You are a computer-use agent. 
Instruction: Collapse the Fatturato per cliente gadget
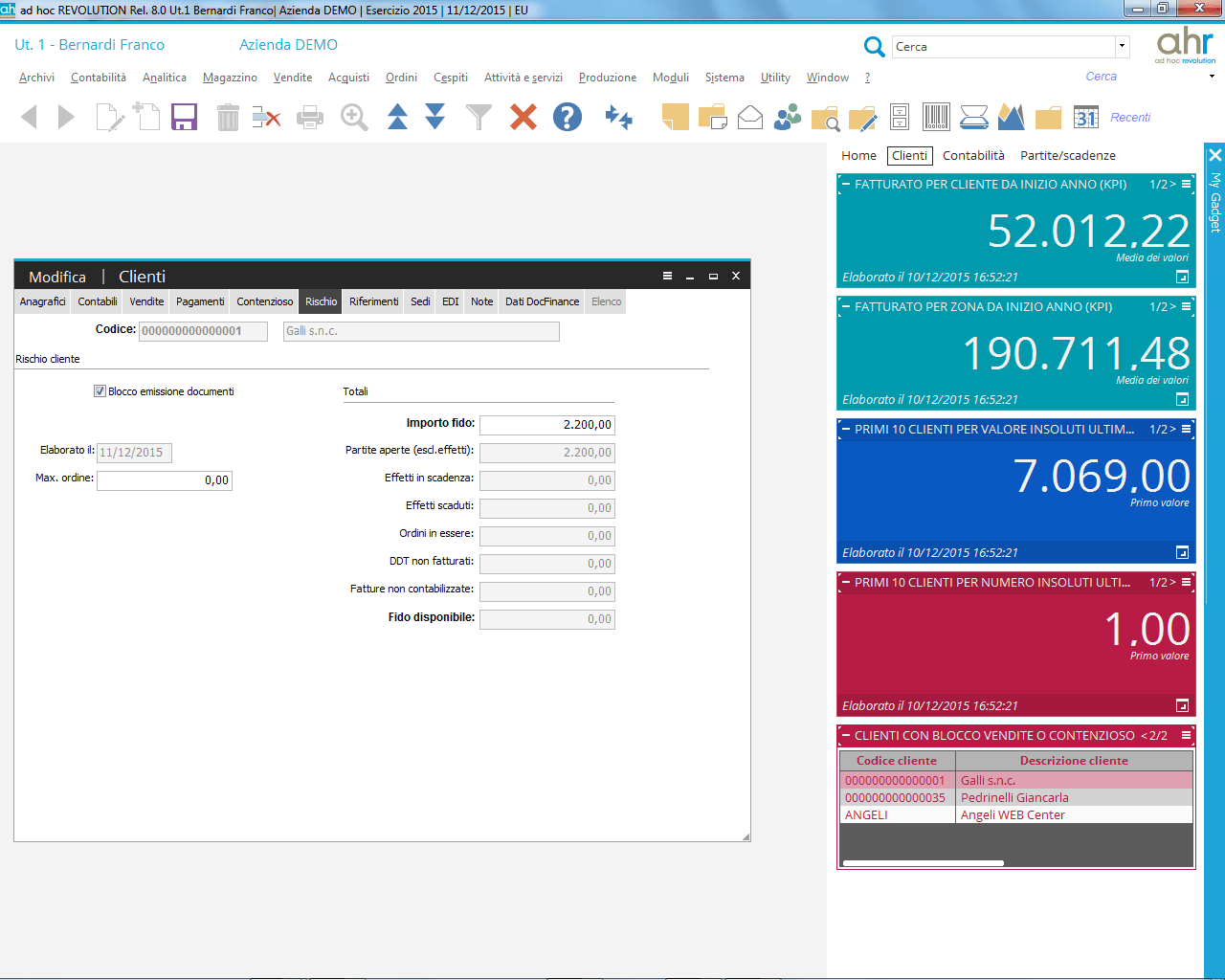click(x=845, y=185)
